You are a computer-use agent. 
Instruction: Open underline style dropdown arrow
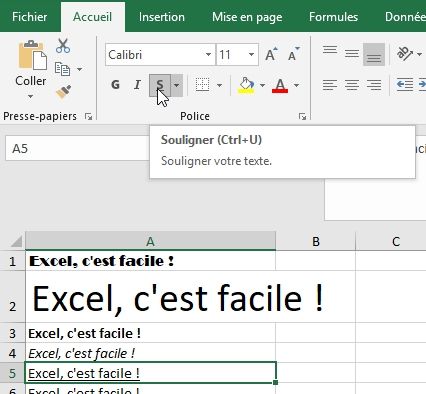pos(177,85)
